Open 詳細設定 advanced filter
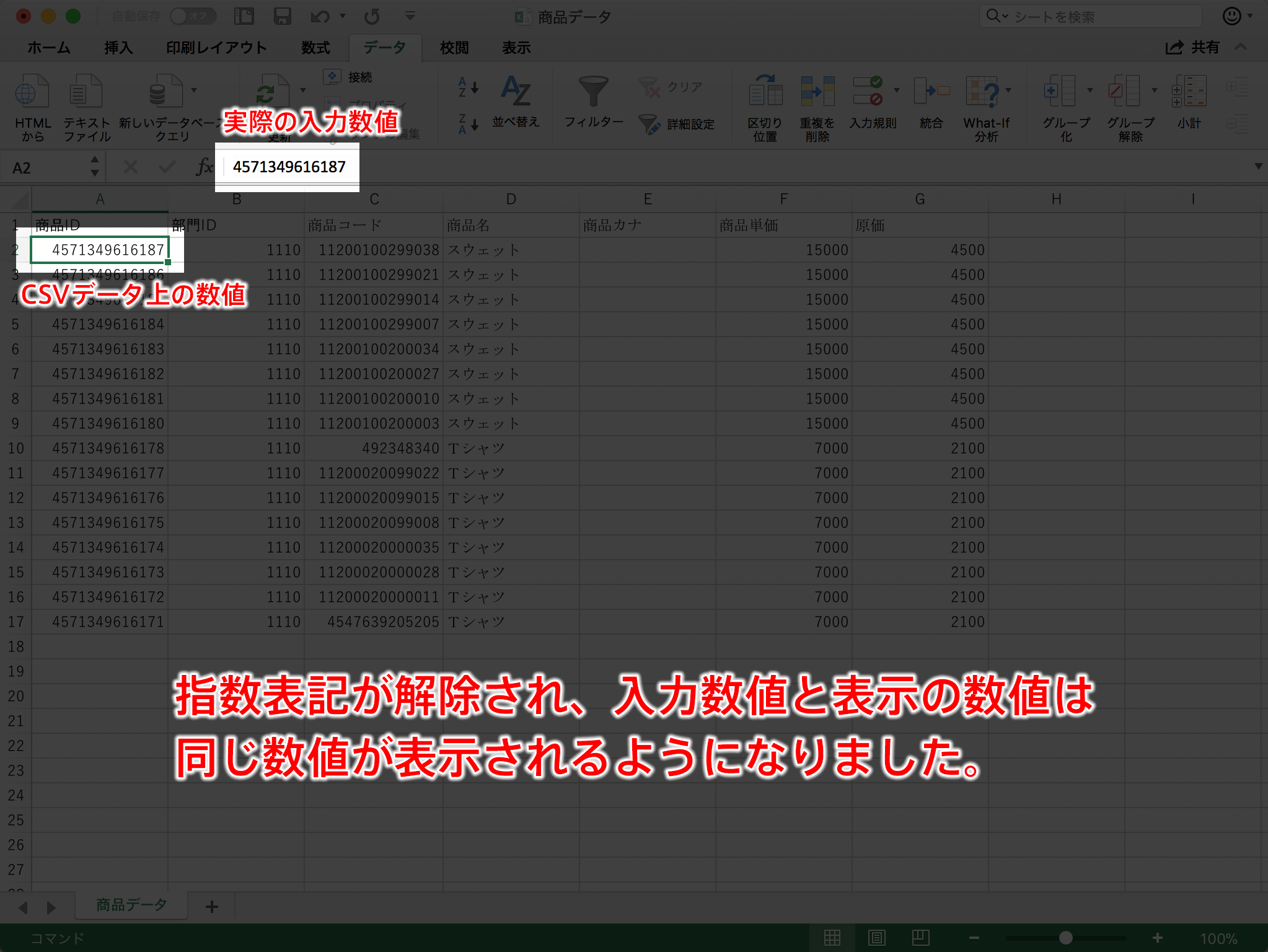This screenshot has height=952, width=1268. [x=677, y=125]
